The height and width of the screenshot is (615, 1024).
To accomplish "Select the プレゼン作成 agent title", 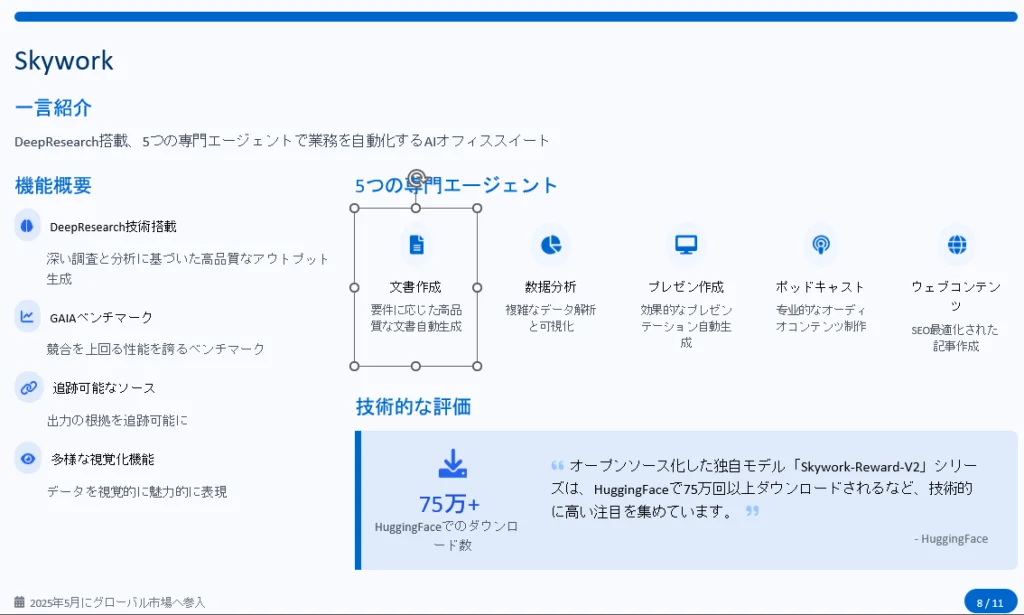I will 686,287.
